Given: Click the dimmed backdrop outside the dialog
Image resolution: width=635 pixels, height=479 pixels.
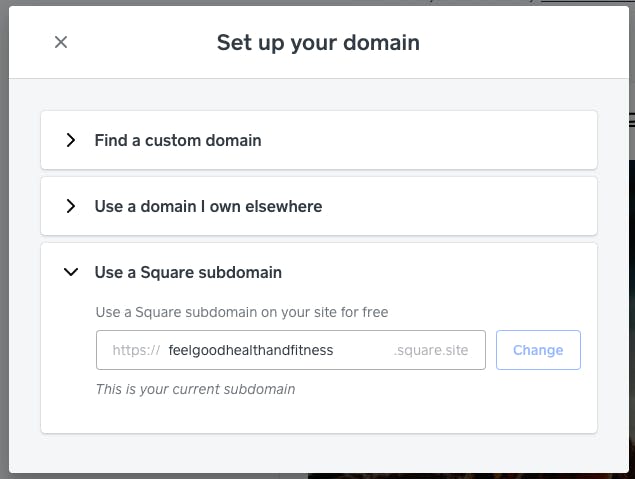Looking at the screenshot, I should [x=4, y=243].
